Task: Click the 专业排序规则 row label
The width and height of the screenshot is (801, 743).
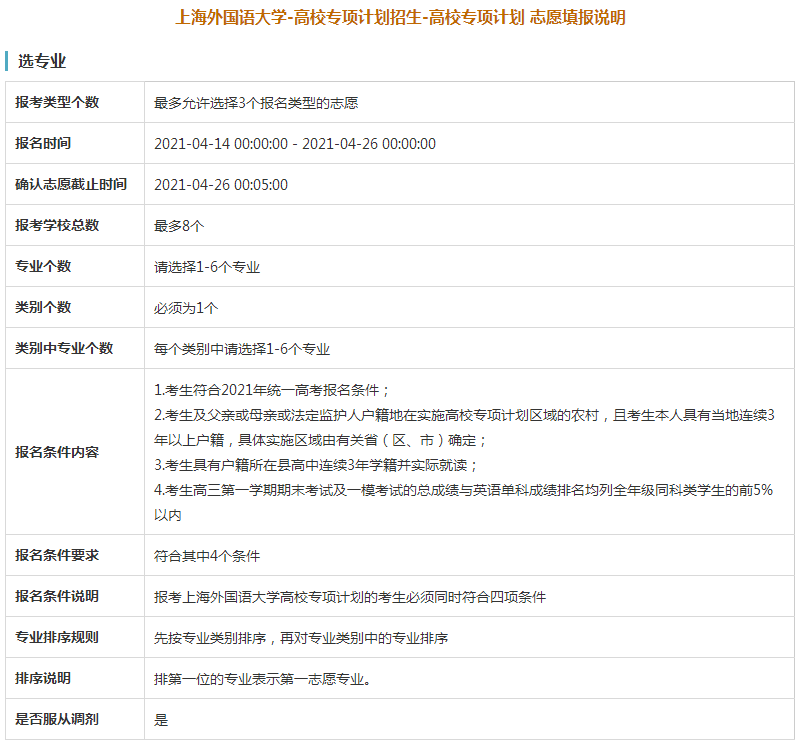Action: (x=57, y=637)
